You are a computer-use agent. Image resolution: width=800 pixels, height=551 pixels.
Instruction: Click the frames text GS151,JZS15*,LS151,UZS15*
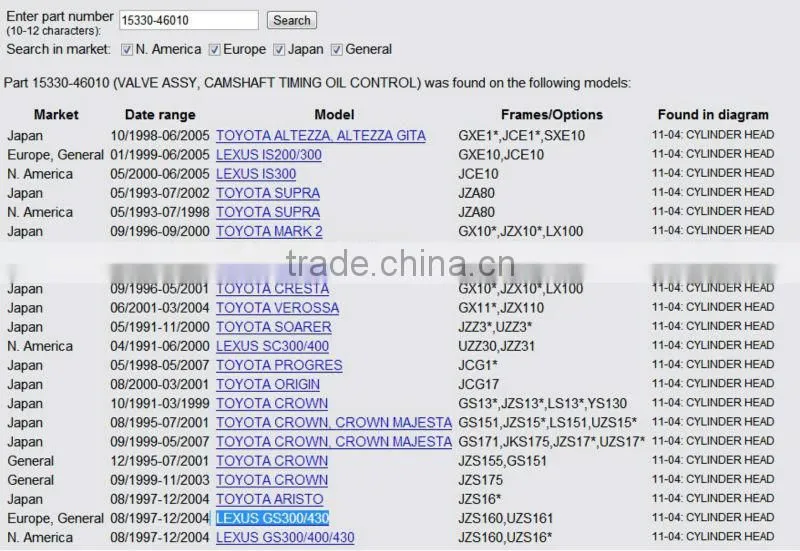[547, 422]
